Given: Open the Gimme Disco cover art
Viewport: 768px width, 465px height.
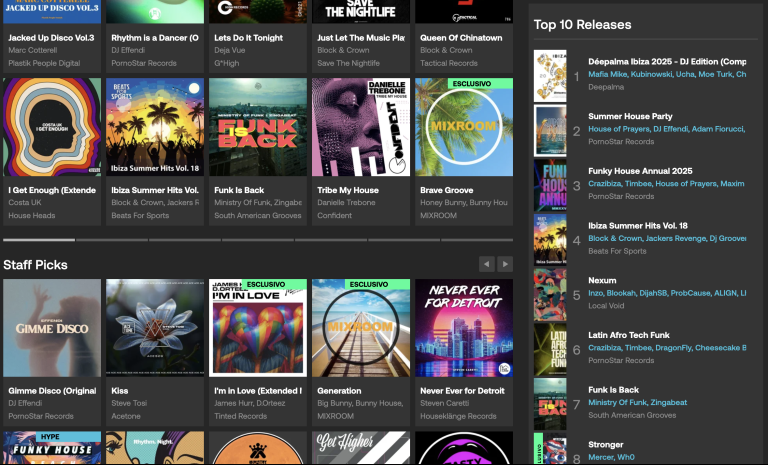Looking at the screenshot, I should pyautogui.click(x=52, y=328).
